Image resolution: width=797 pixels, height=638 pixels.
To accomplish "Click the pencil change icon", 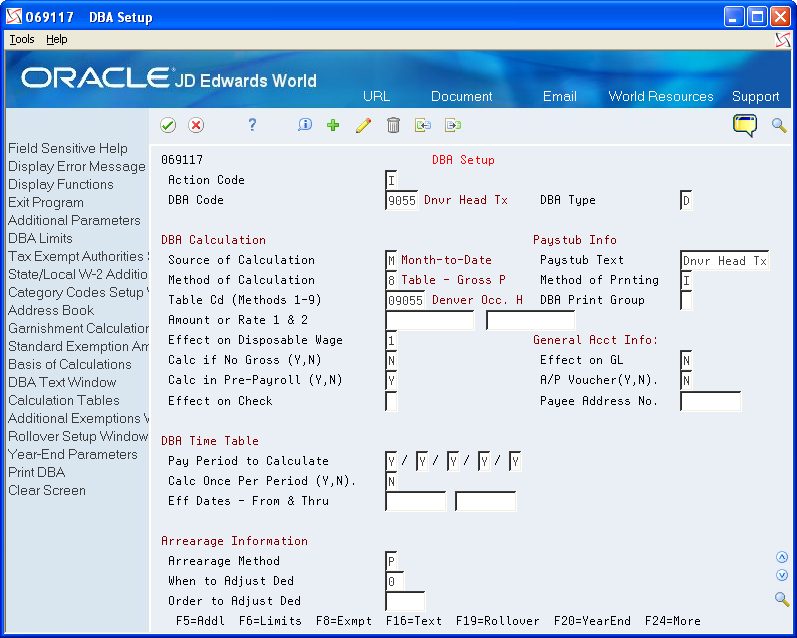I will [363, 125].
